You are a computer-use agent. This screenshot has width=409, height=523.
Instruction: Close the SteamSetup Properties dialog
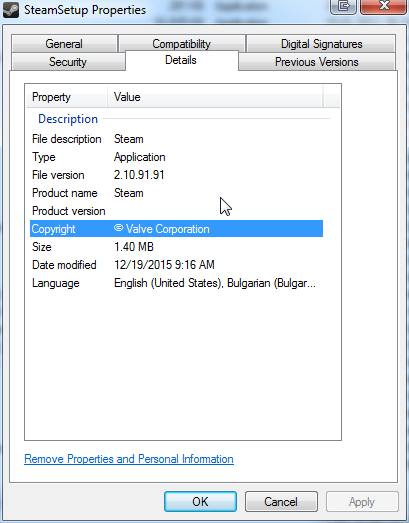click(x=383, y=6)
